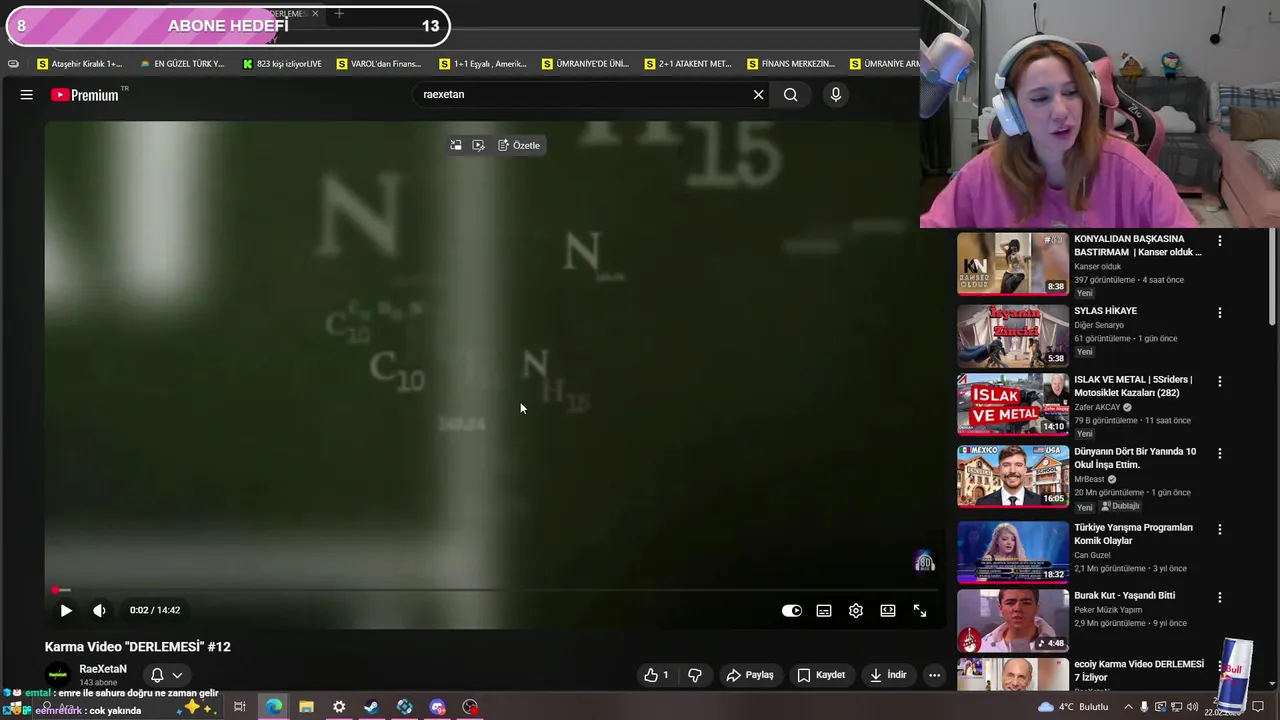Open player settings gear
This screenshot has width=1280, height=720.
click(x=856, y=611)
